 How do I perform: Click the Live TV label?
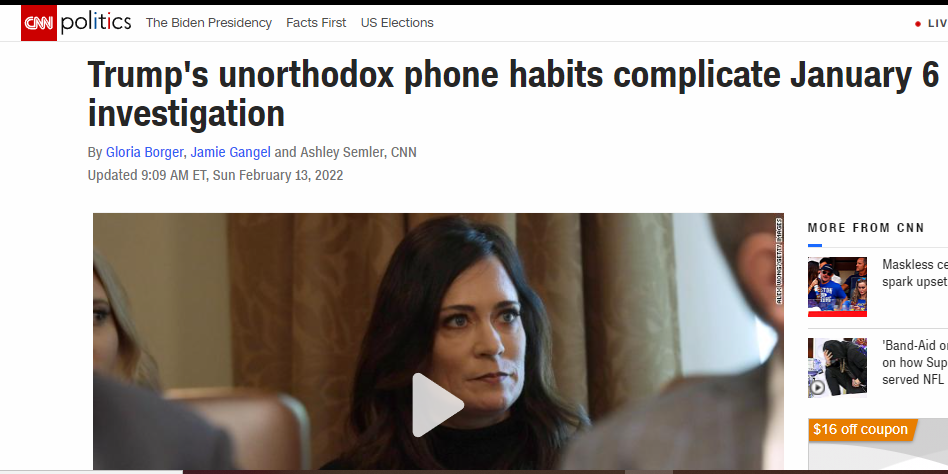click(x=937, y=24)
